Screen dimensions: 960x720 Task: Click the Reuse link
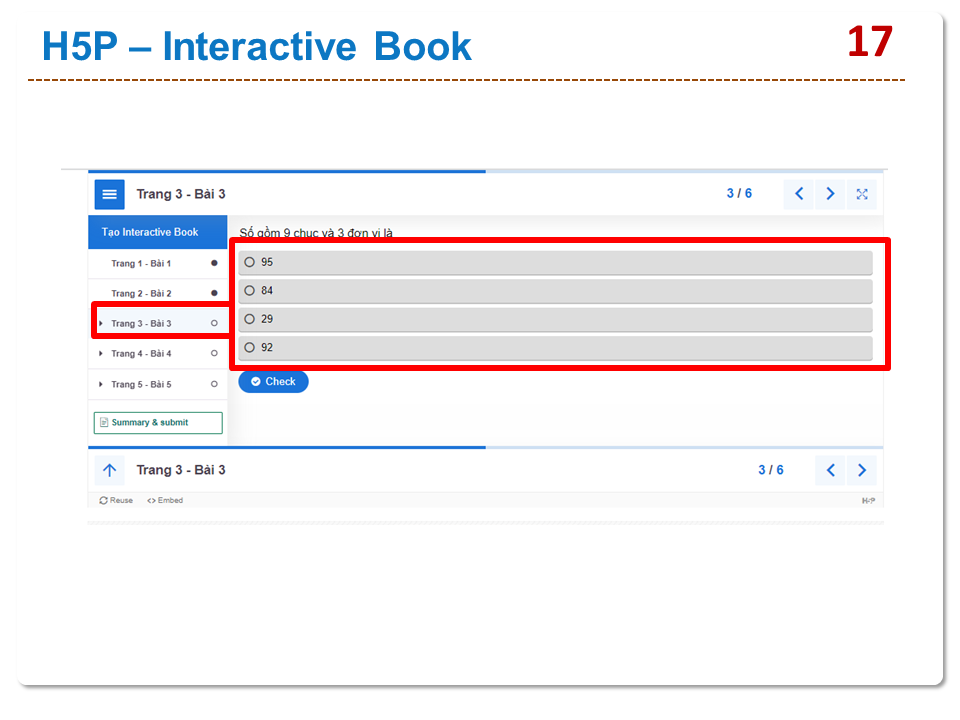[x=116, y=501]
